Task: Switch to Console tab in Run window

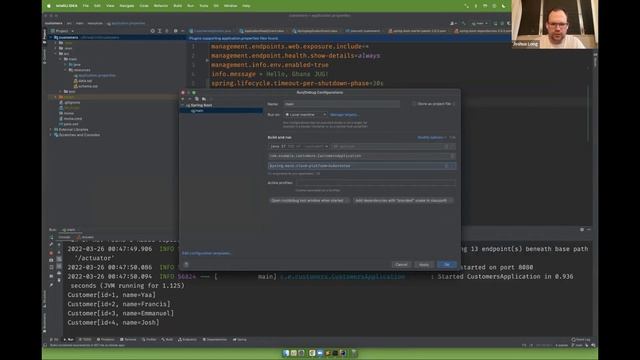Action: coord(64,237)
